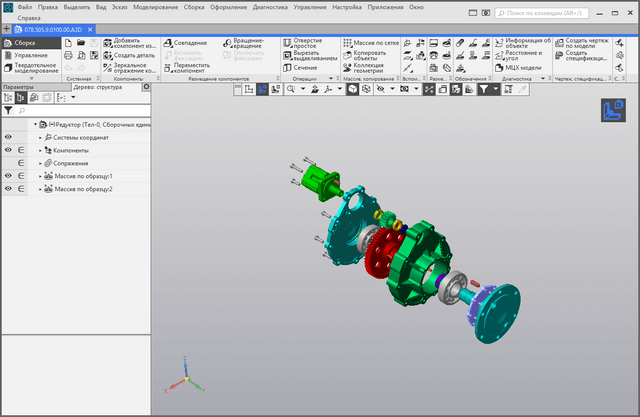Click the Create Drawing from Model icon
Screen dimensions: 640x417
coord(558,43)
